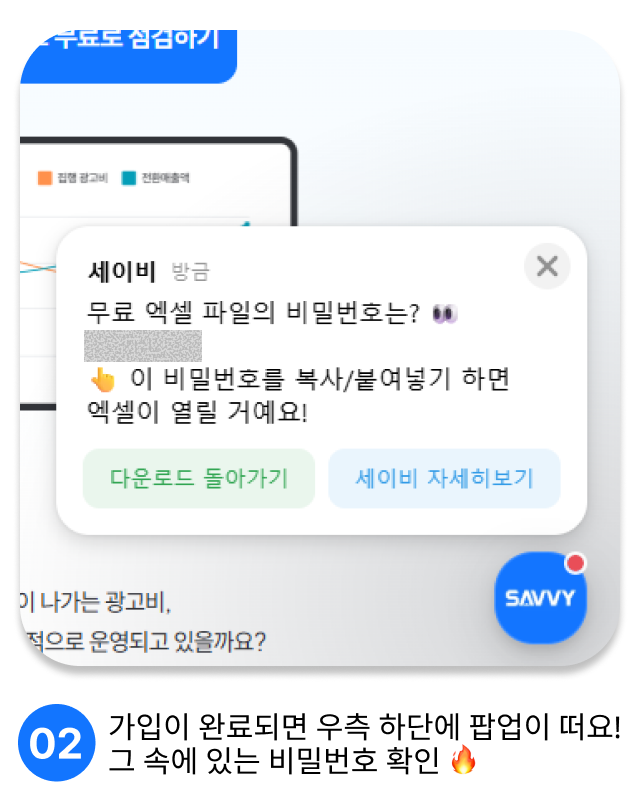Click the fire emoji after 비밀번호 확인
The image size is (640, 812).
(x=463, y=759)
